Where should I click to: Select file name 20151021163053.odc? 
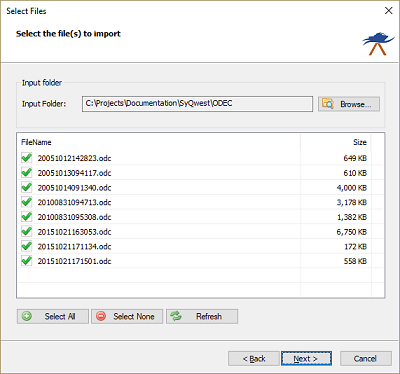74,232
